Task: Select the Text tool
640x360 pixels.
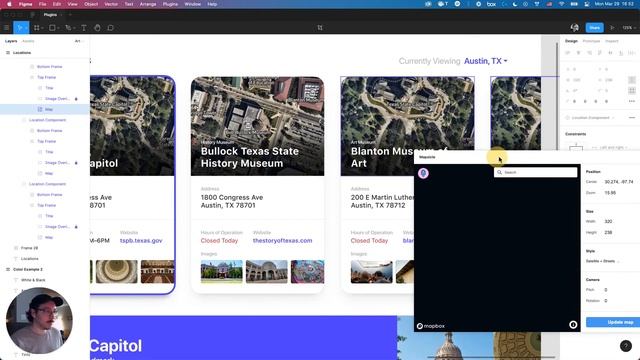Action: click(x=84, y=28)
